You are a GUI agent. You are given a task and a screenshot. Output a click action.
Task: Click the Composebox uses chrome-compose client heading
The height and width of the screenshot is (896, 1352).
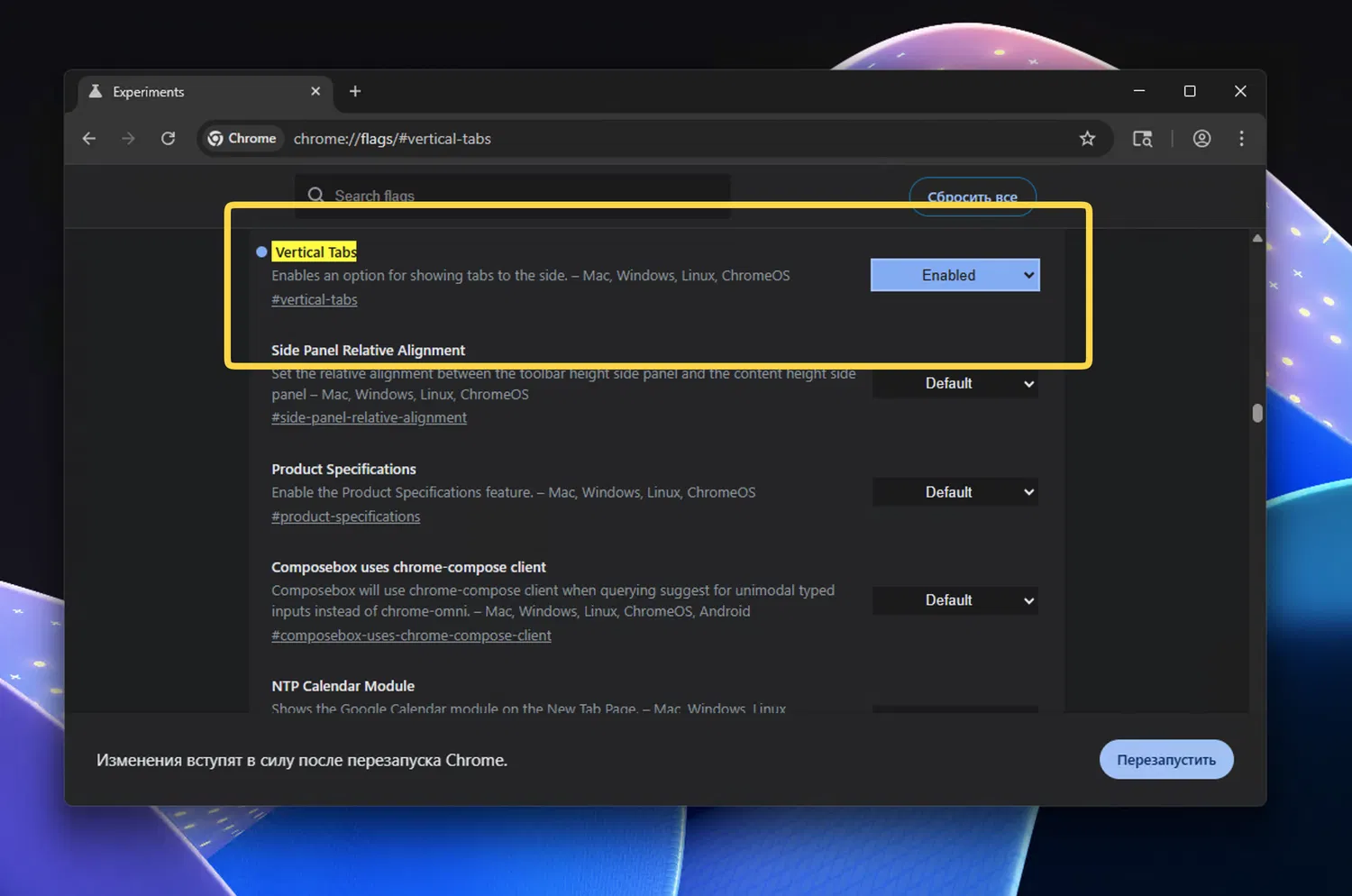click(x=409, y=568)
